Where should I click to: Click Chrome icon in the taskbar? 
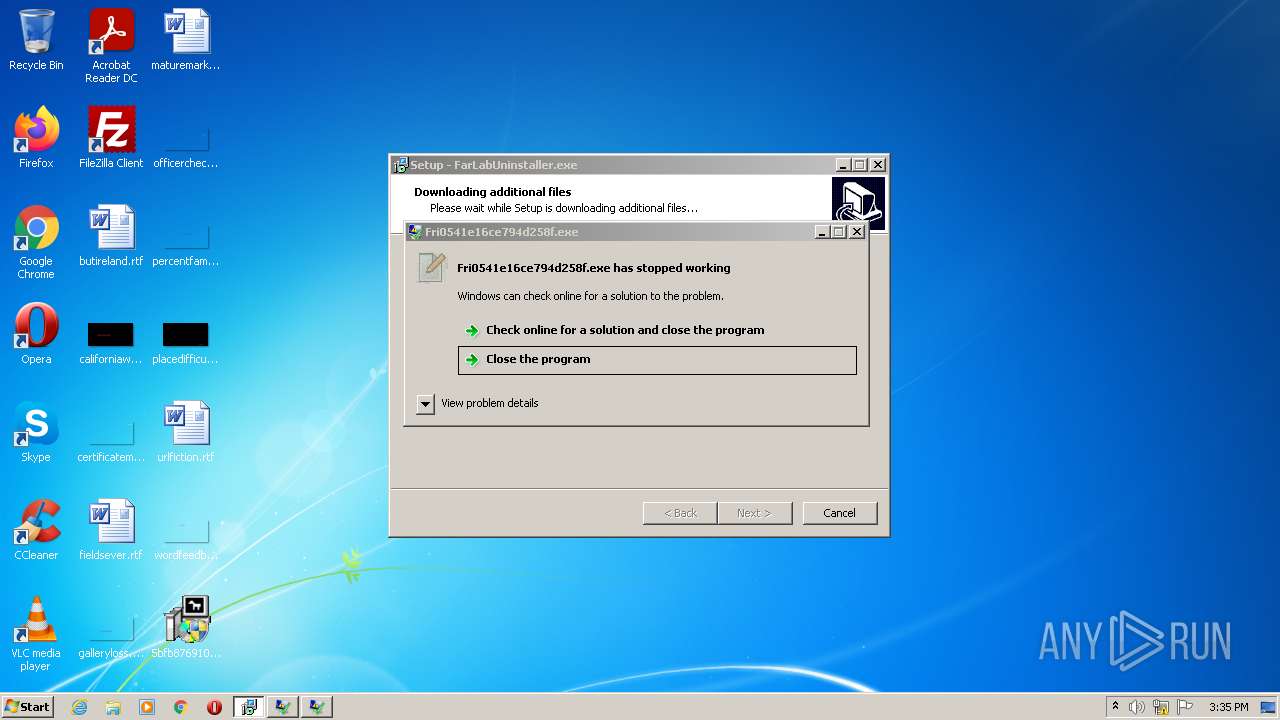[x=181, y=707]
